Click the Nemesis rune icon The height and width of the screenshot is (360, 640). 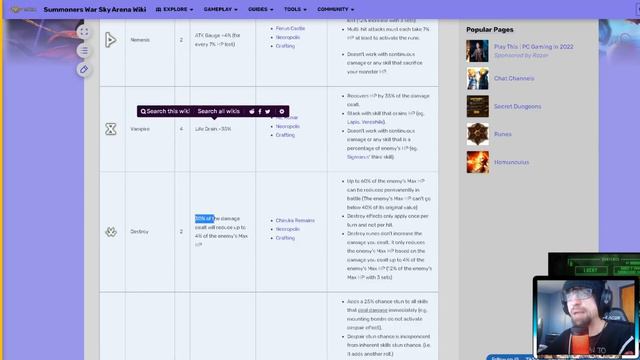[x=111, y=40]
